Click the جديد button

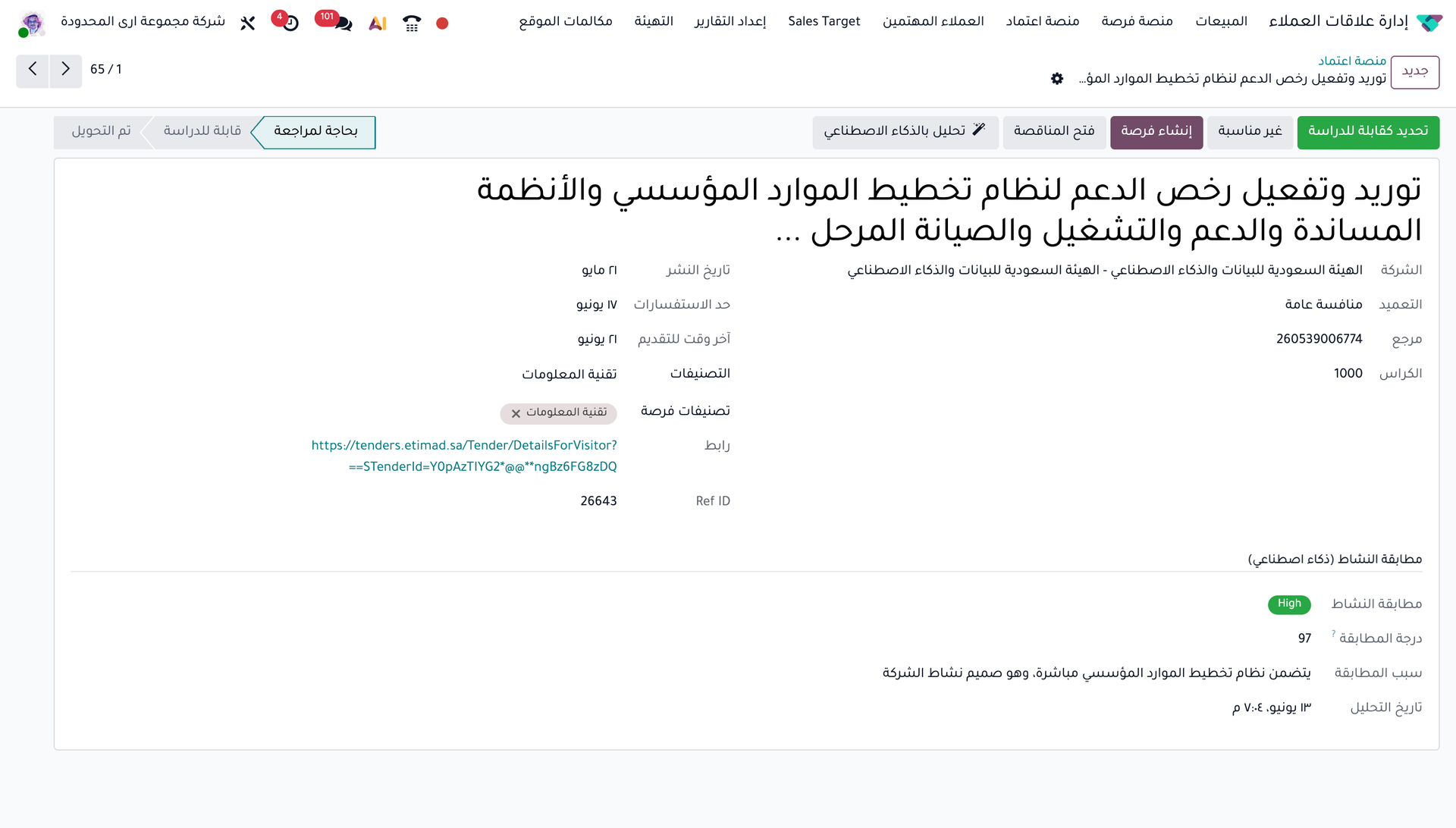pos(1415,71)
